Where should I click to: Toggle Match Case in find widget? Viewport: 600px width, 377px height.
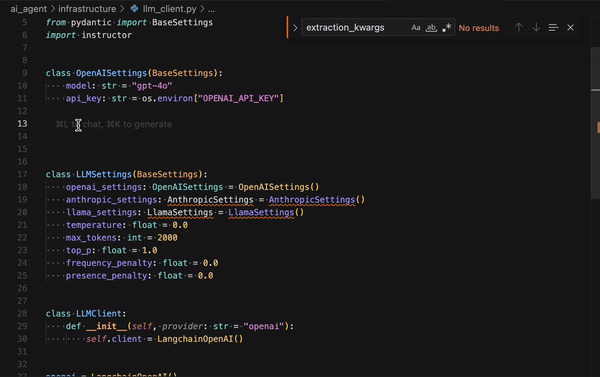416,28
